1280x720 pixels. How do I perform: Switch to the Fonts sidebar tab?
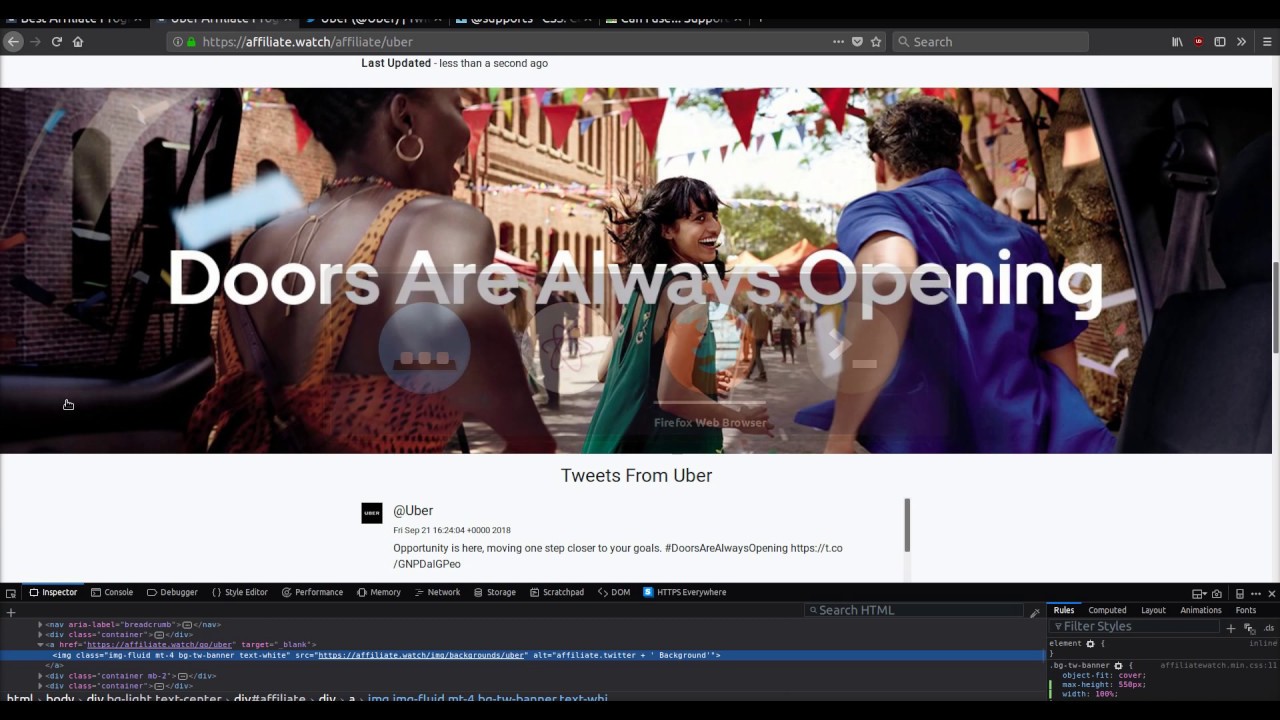(x=1246, y=610)
